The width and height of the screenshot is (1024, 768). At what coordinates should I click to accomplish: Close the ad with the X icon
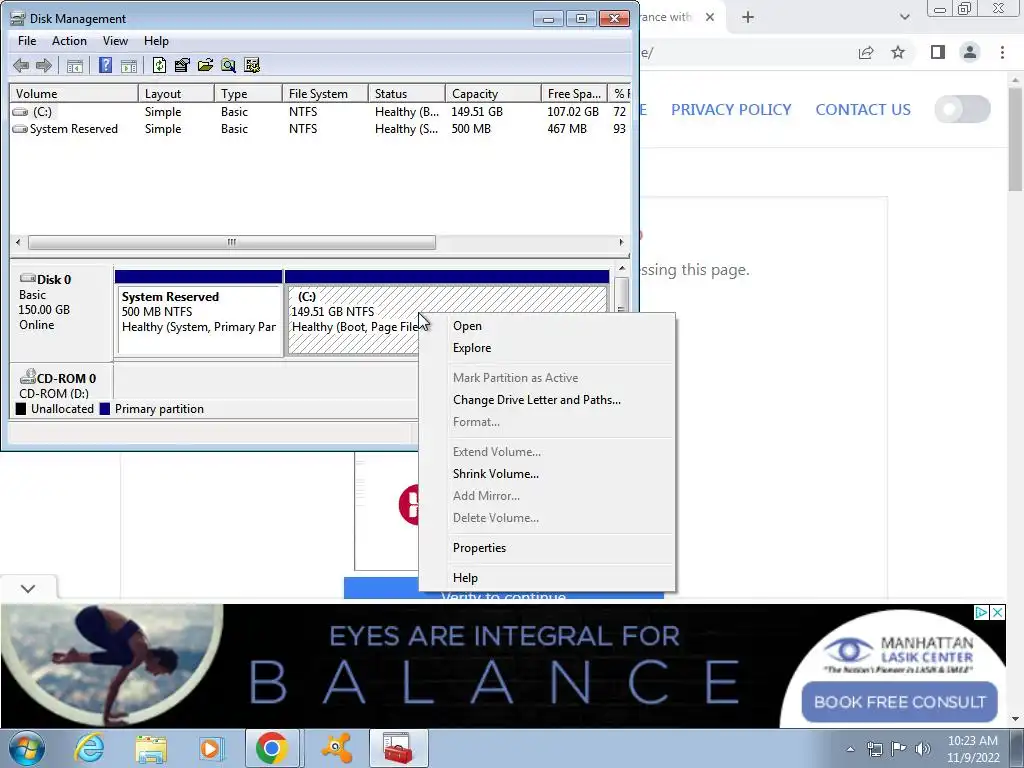pos(998,613)
